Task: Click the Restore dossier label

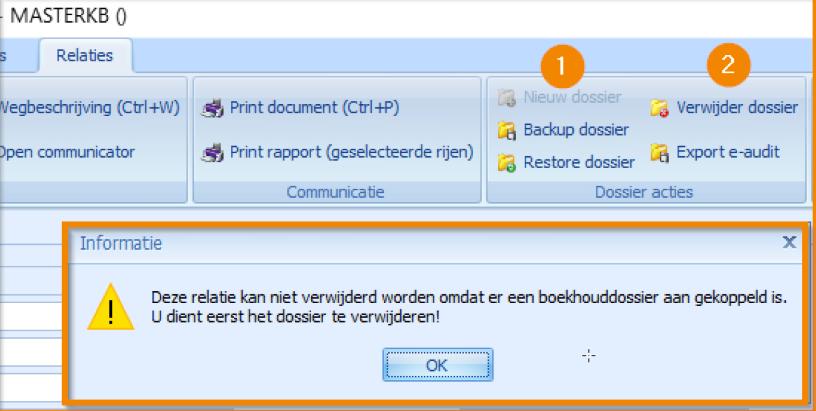Action: pos(579,161)
